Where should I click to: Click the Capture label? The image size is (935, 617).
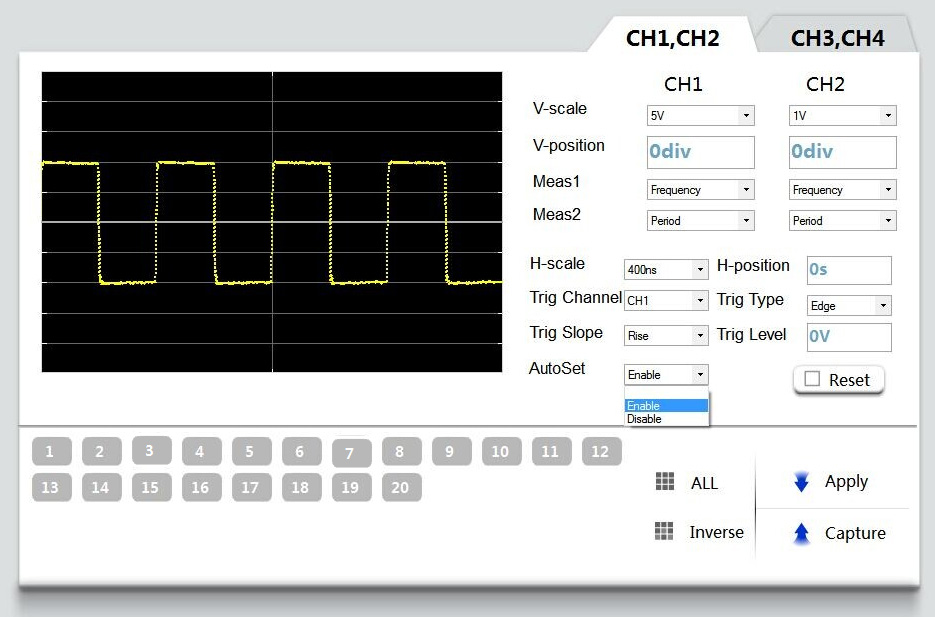pyautogui.click(x=855, y=534)
